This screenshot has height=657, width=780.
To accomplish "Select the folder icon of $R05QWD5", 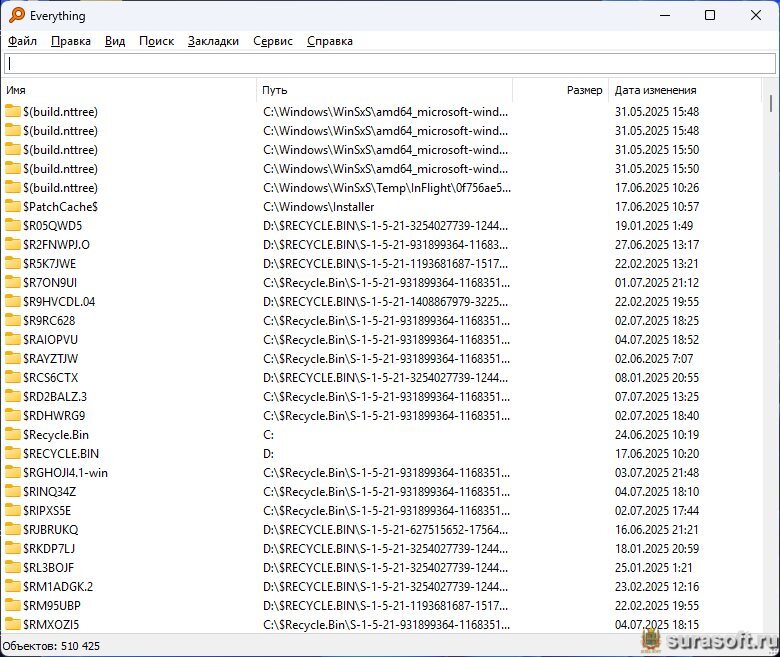I will pyautogui.click(x=13, y=225).
